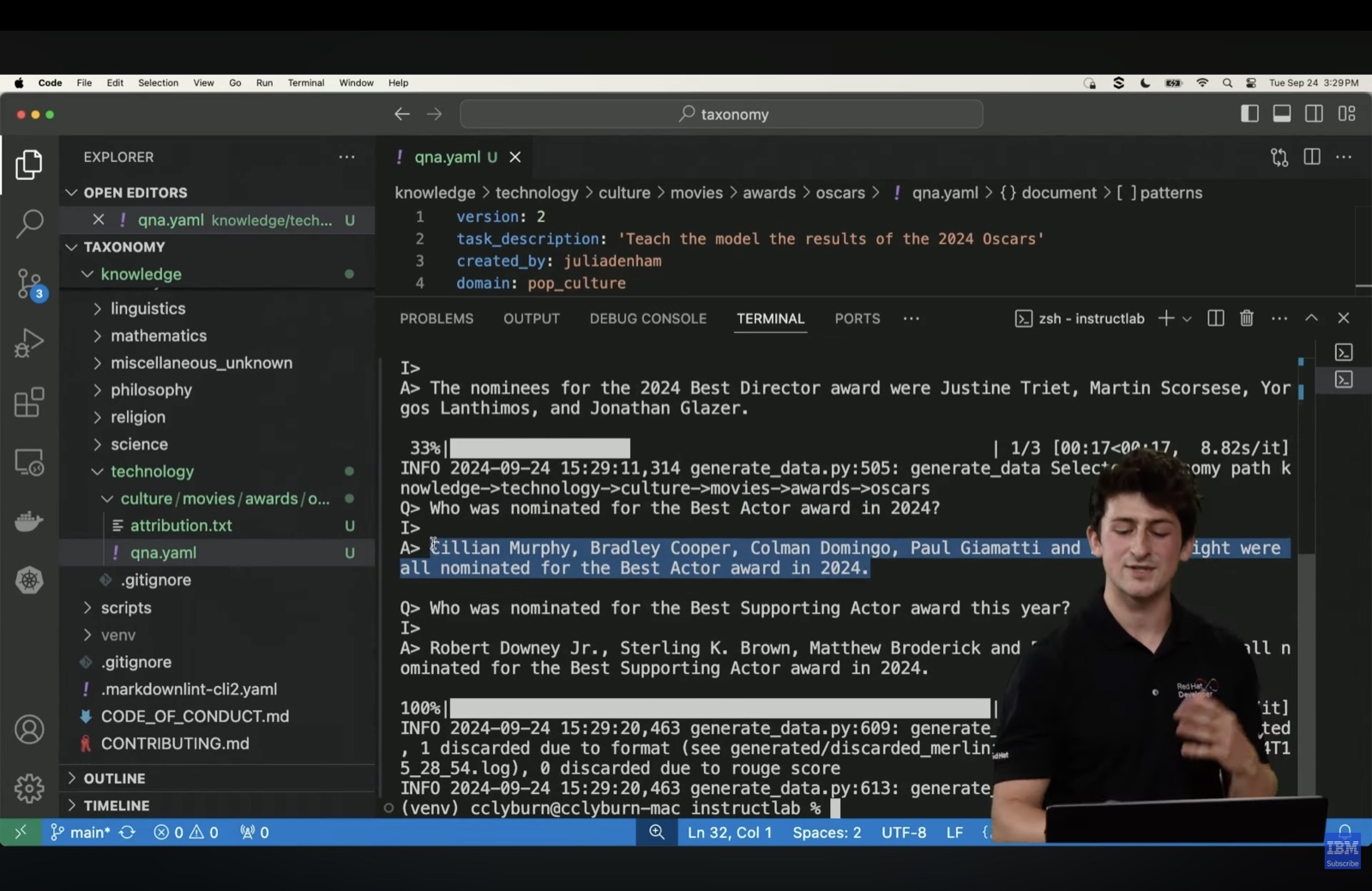Expand the OUTLINE section
This screenshot has width=1372, height=891.
tap(114, 779)
